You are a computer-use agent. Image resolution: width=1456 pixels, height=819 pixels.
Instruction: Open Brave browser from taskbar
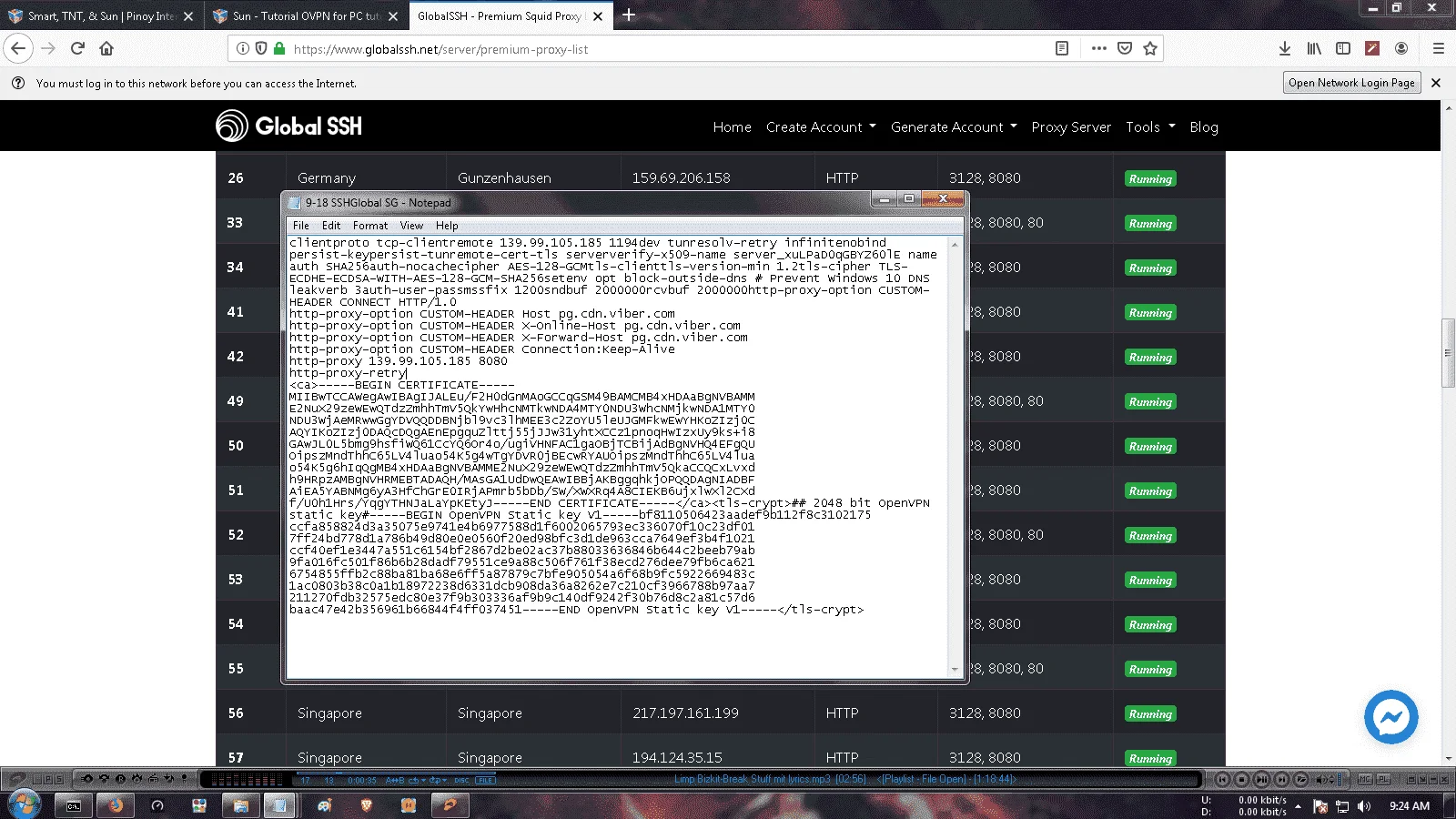pos(367,805)
